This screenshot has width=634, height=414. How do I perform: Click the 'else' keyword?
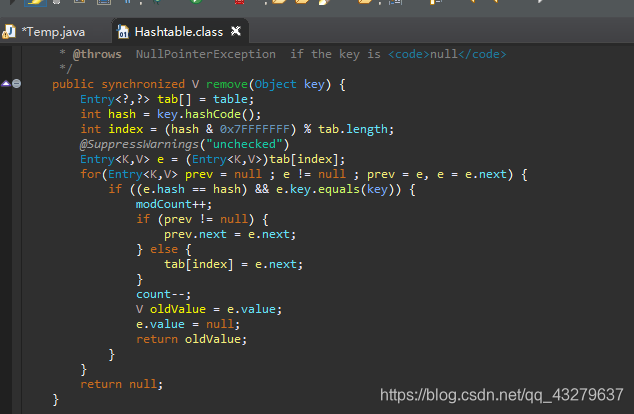[164, 249]
